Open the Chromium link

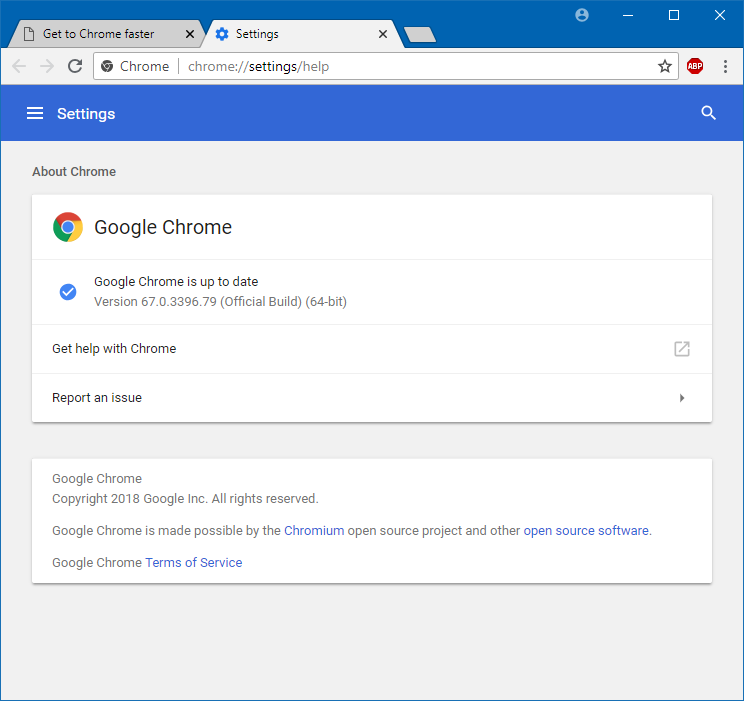click(x=314, y=531)
